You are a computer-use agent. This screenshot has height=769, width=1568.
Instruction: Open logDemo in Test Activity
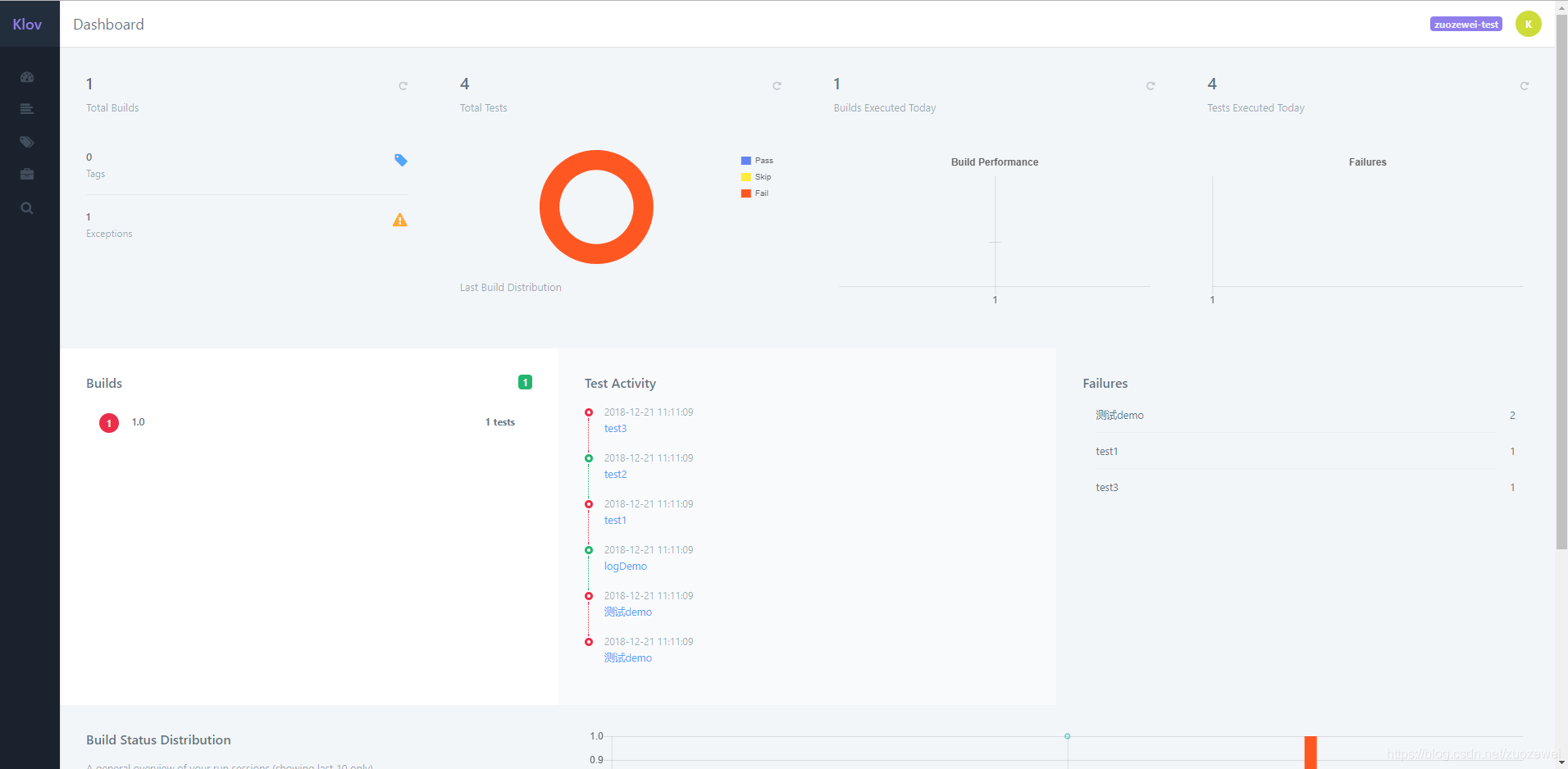[626, 567]
